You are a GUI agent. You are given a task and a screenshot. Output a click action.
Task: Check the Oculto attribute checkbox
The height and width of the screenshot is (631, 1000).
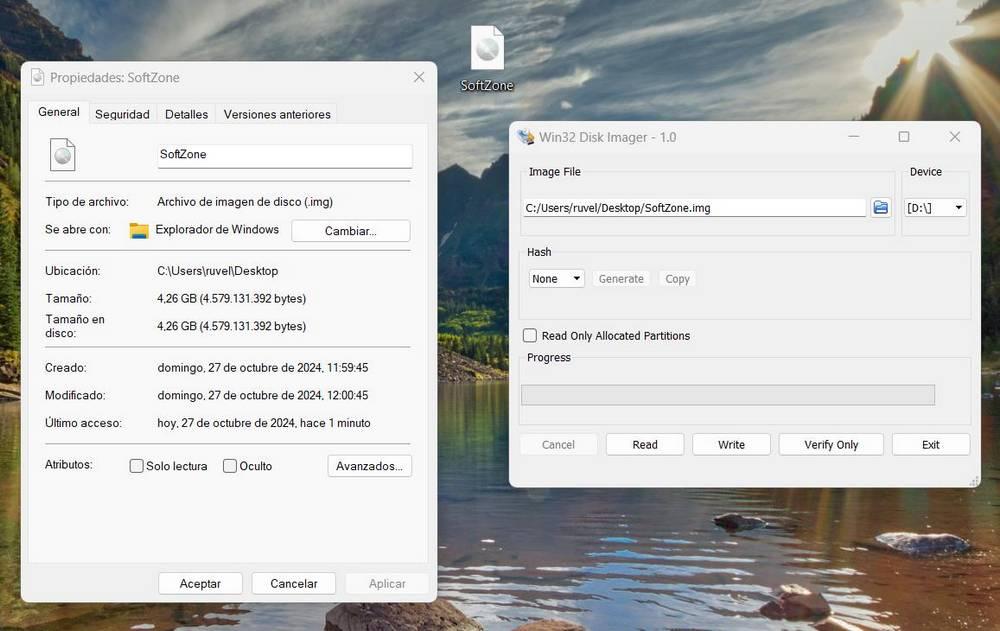tap(230, 466)
